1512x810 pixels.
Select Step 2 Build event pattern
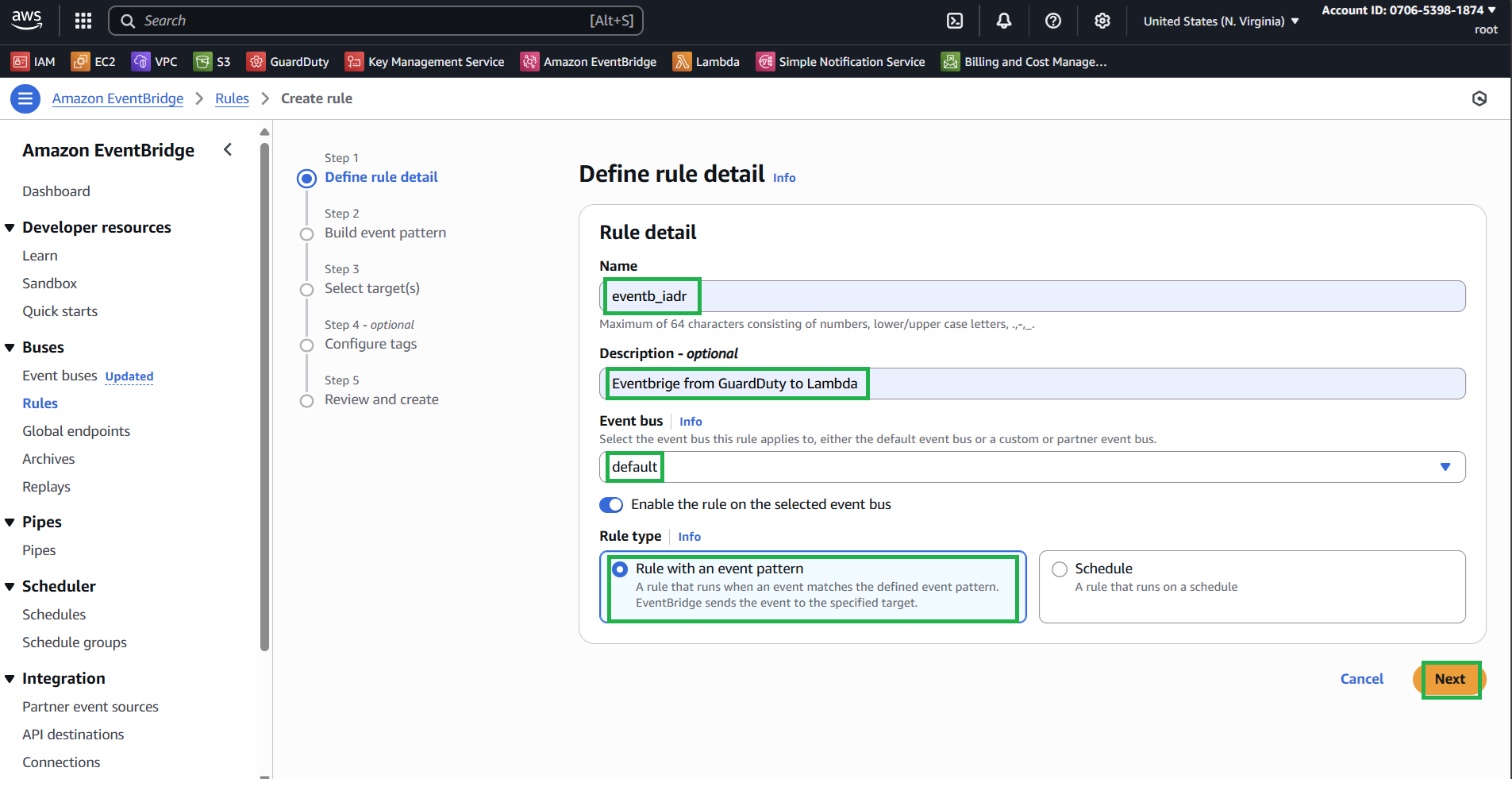385,233
